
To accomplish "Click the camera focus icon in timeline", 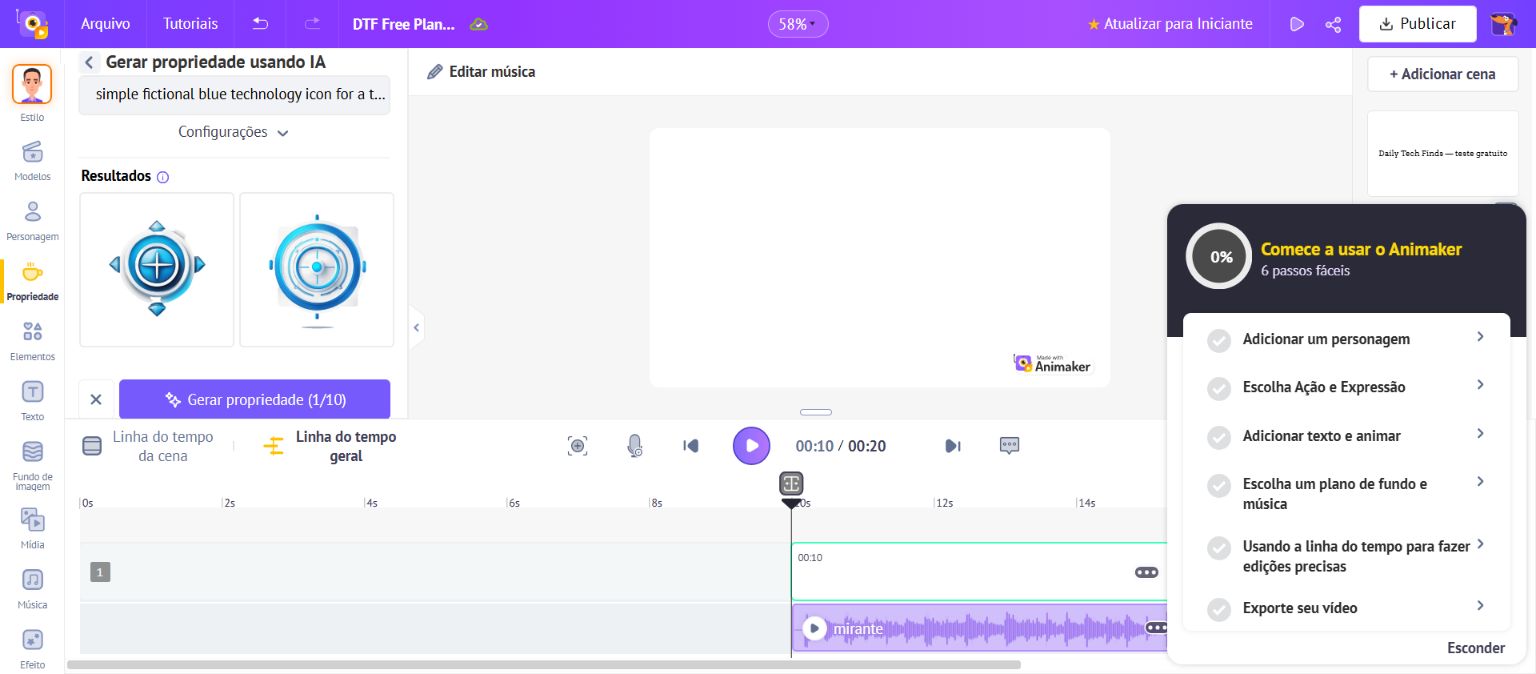I will tap(577, 446).
